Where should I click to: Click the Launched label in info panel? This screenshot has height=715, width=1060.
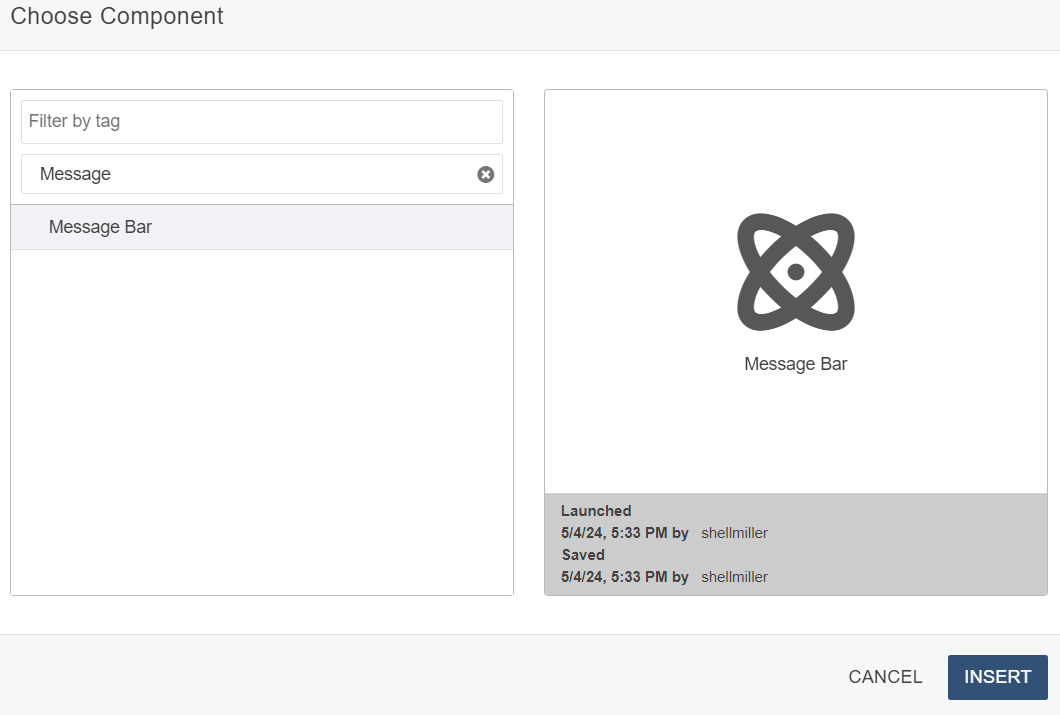[x=596, y=511]
